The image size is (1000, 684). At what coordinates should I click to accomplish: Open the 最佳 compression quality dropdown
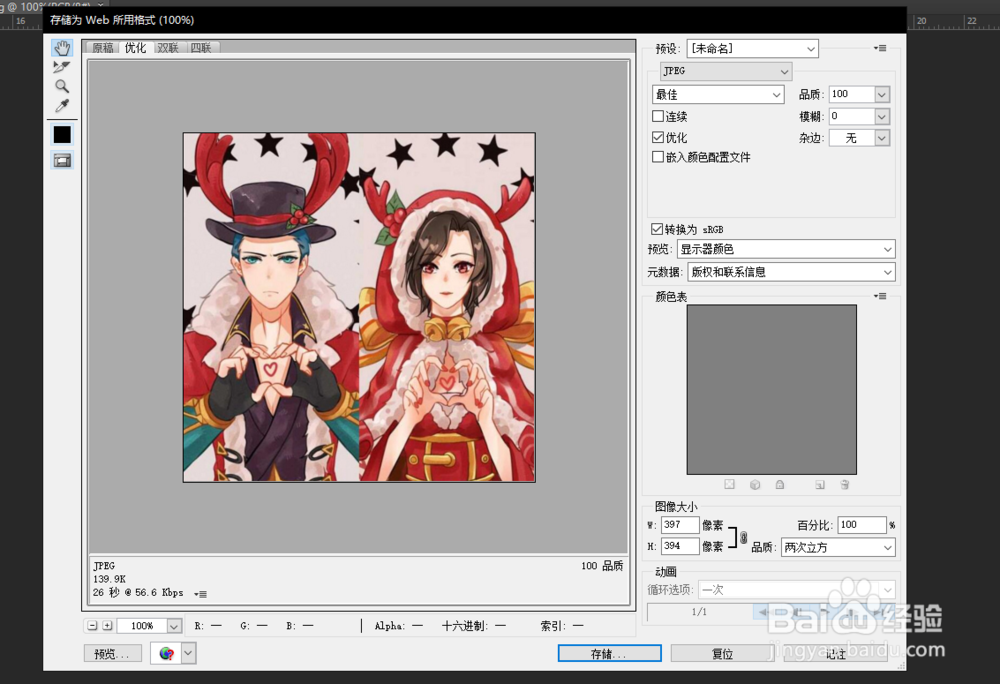pos(717,94)
